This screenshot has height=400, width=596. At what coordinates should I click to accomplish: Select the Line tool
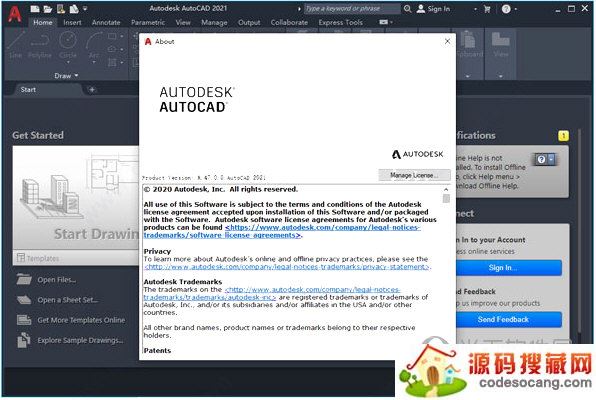15,45
